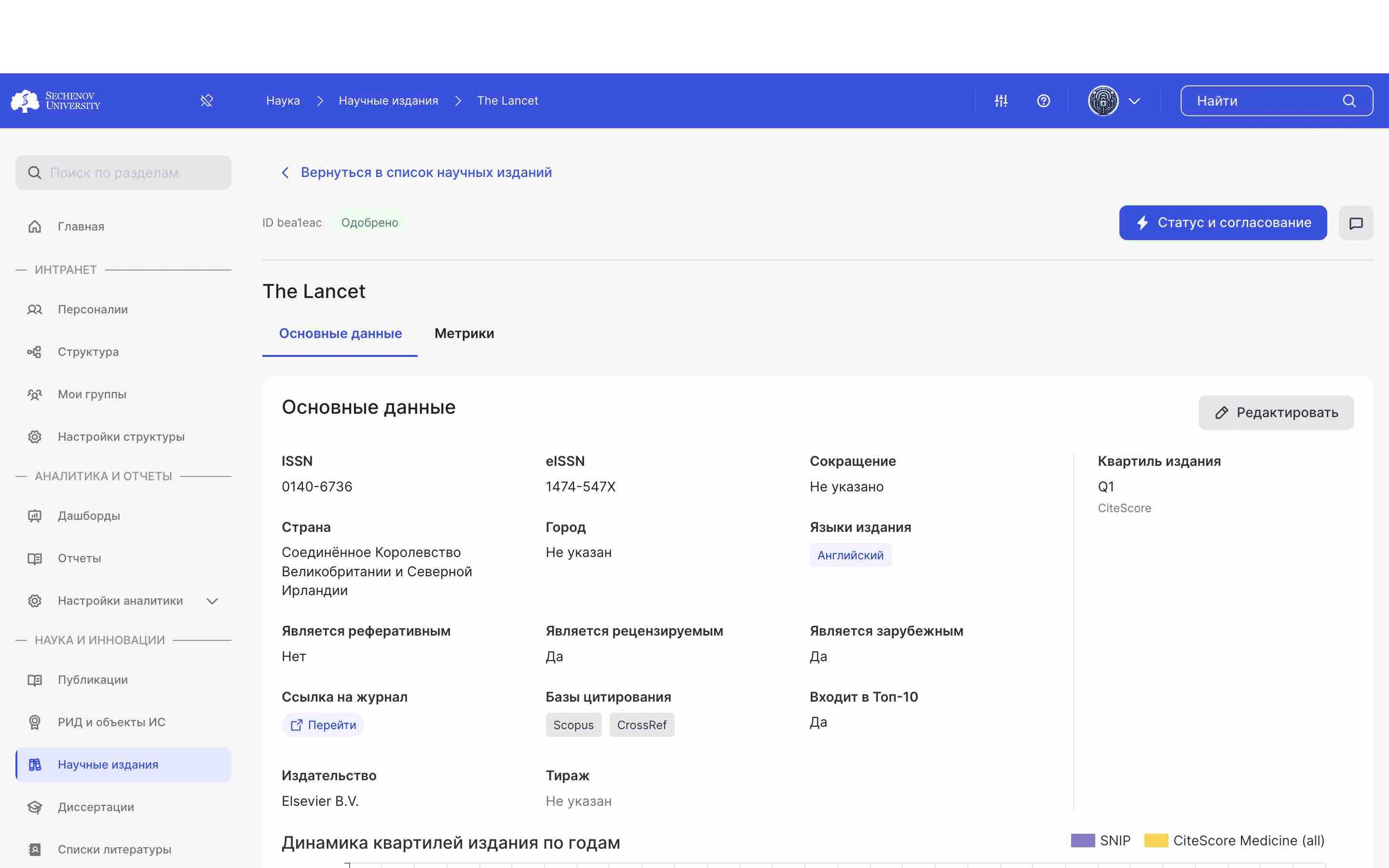1389x868 pixels.
Task: Click back arrow before Вернуться в список
Action: 285,173
